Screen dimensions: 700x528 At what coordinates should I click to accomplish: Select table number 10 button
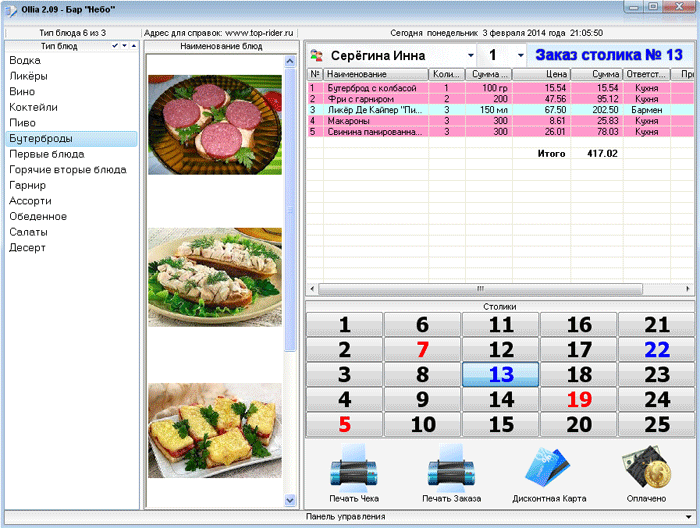click(422, 424)
